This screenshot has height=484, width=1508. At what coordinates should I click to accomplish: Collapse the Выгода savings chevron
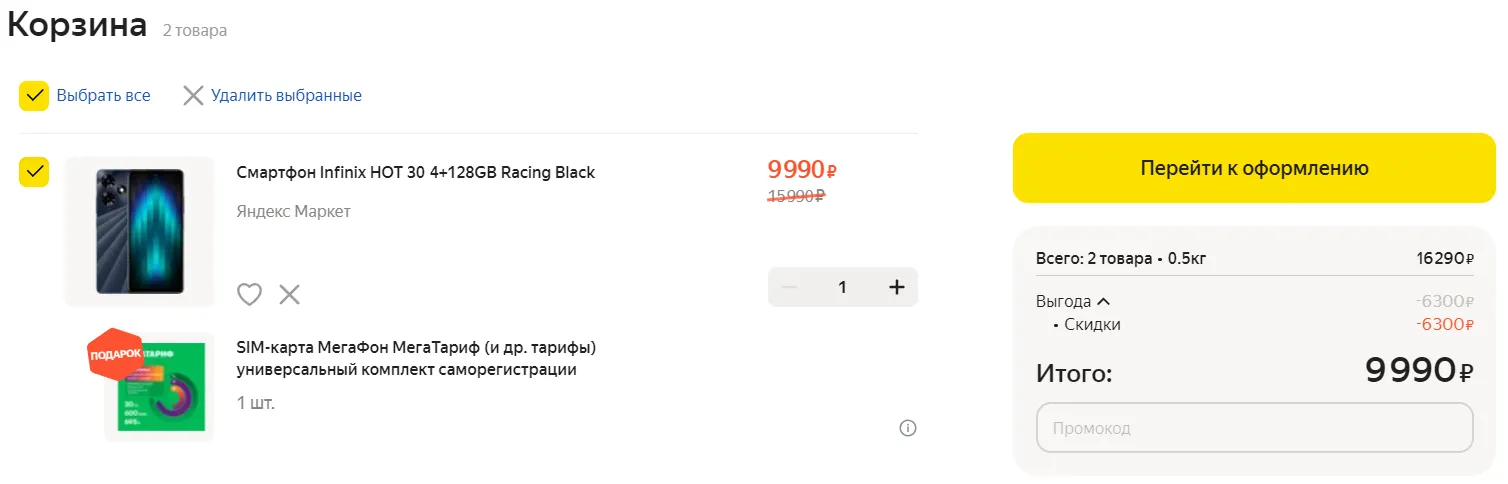point(1104,301)
